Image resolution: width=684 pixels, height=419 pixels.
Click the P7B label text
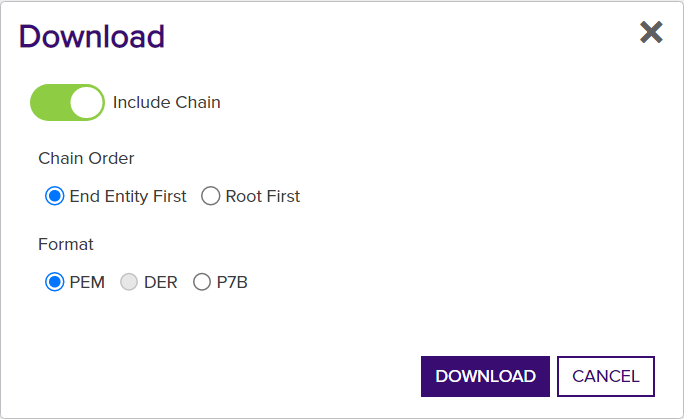point(232,282)
